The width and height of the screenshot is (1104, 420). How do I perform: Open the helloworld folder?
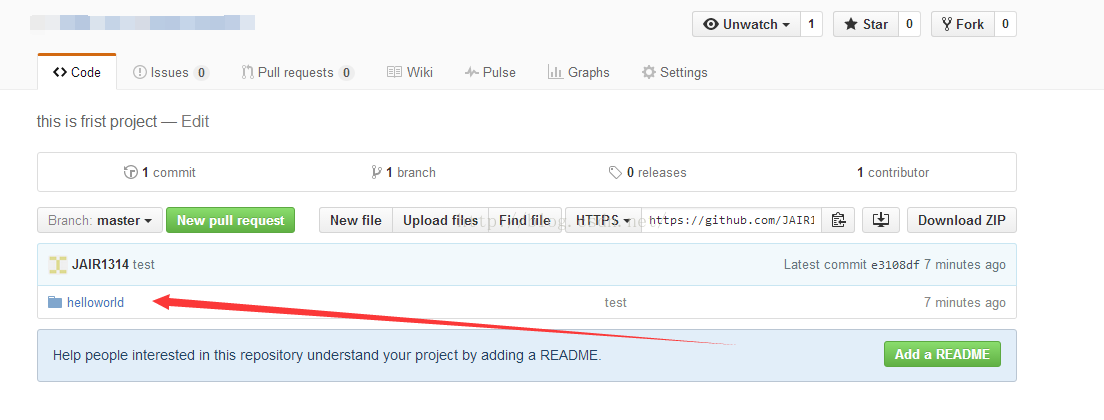pyautogui.click(x=95, y=303)
